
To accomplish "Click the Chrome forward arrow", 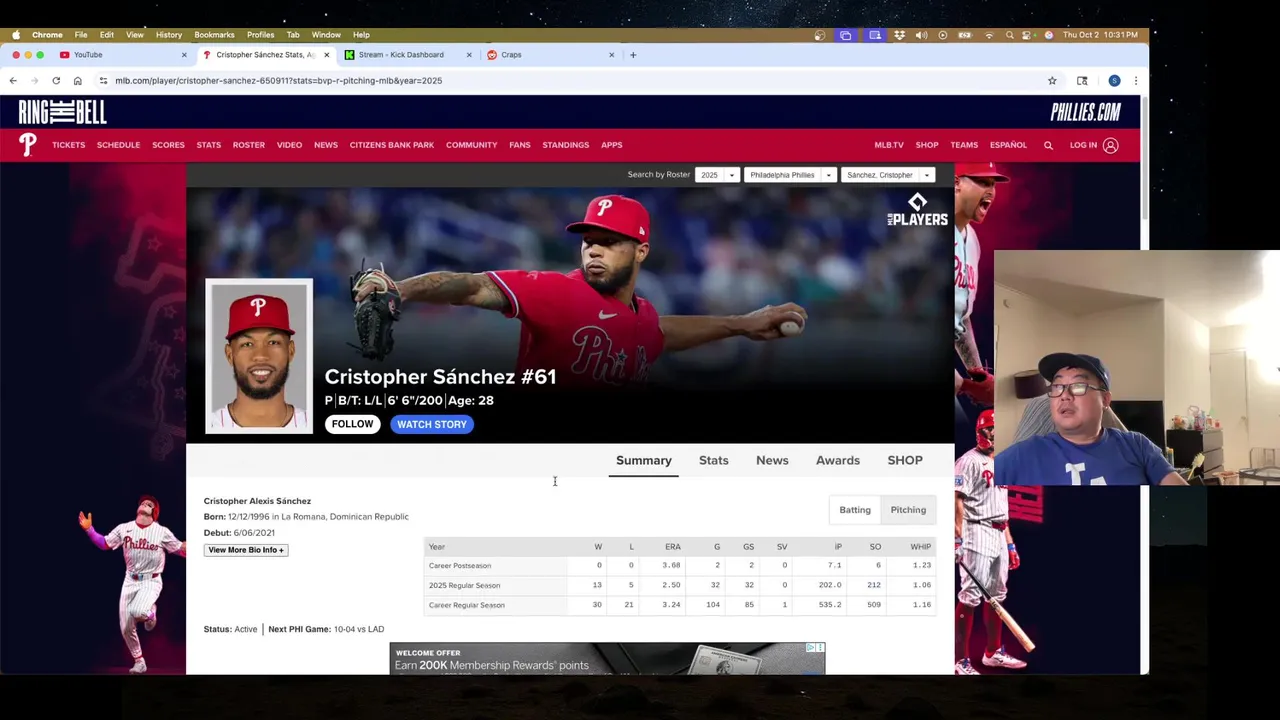I will (34, 81).
